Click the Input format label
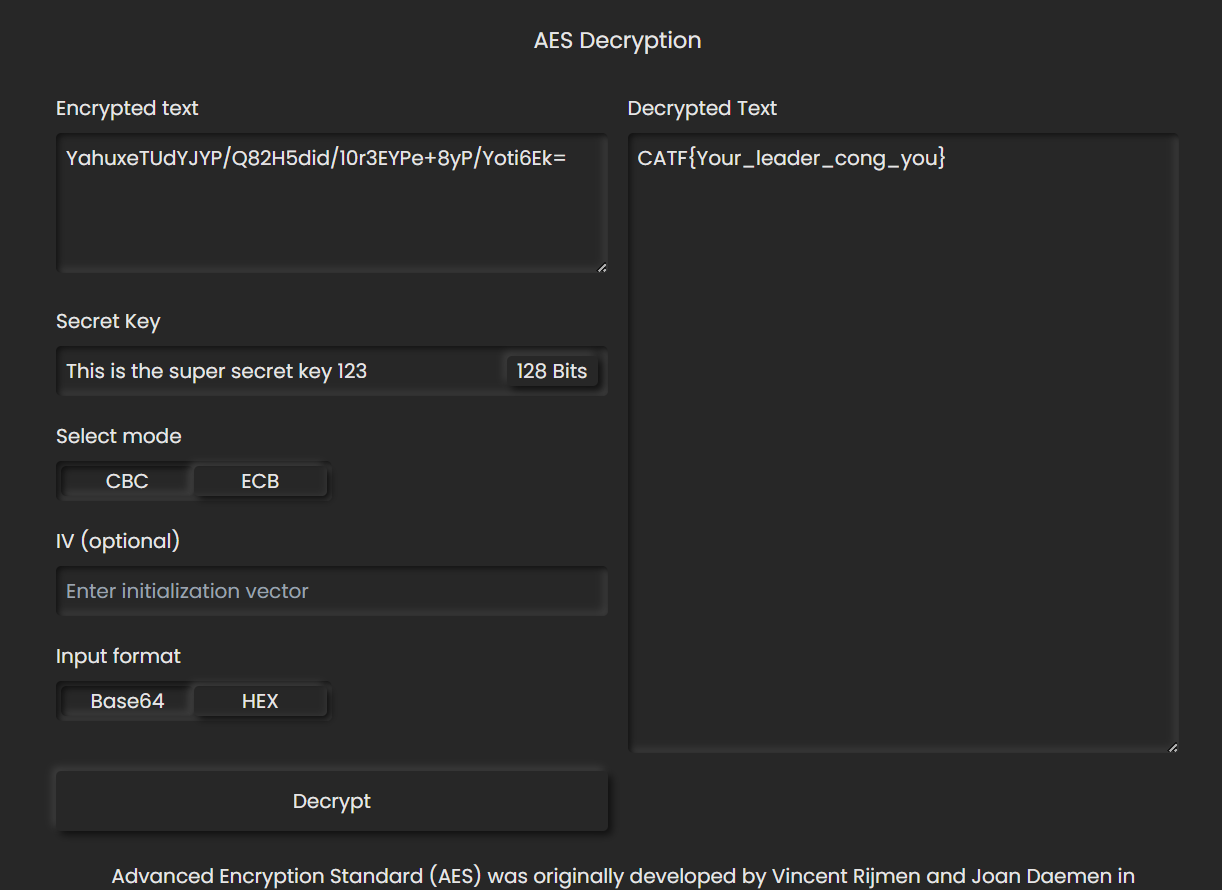The width and height of the screenshot is (1222, 890). (118, 656)
